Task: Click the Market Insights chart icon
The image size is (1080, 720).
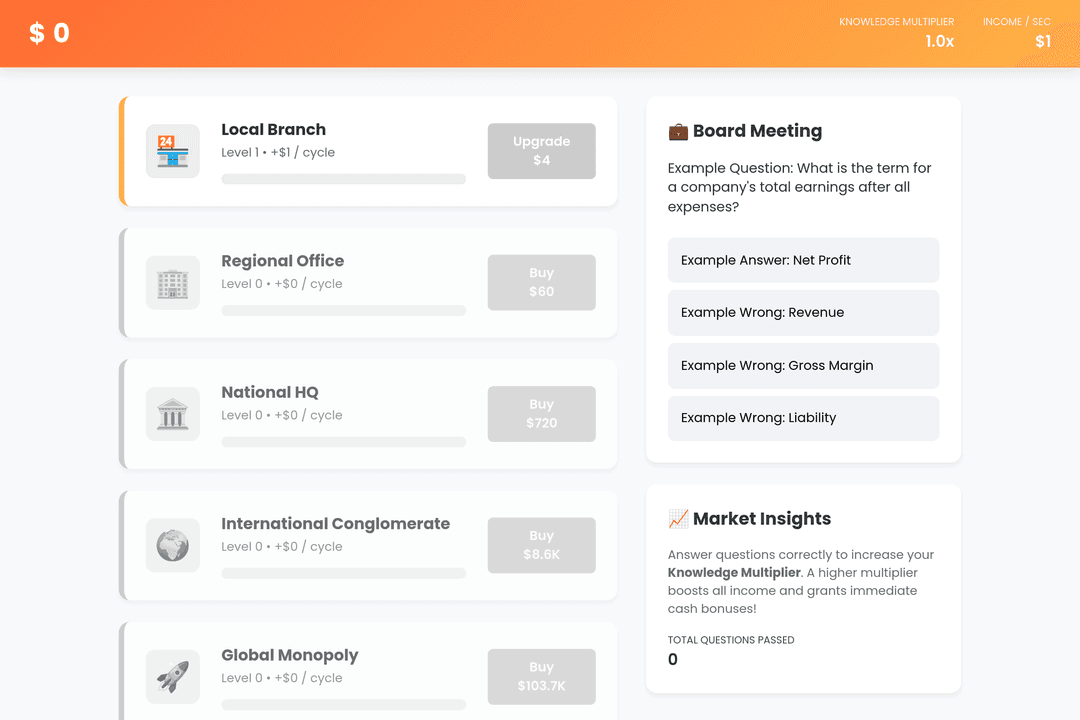Action: pyautogui.click(x=678, y=519)
